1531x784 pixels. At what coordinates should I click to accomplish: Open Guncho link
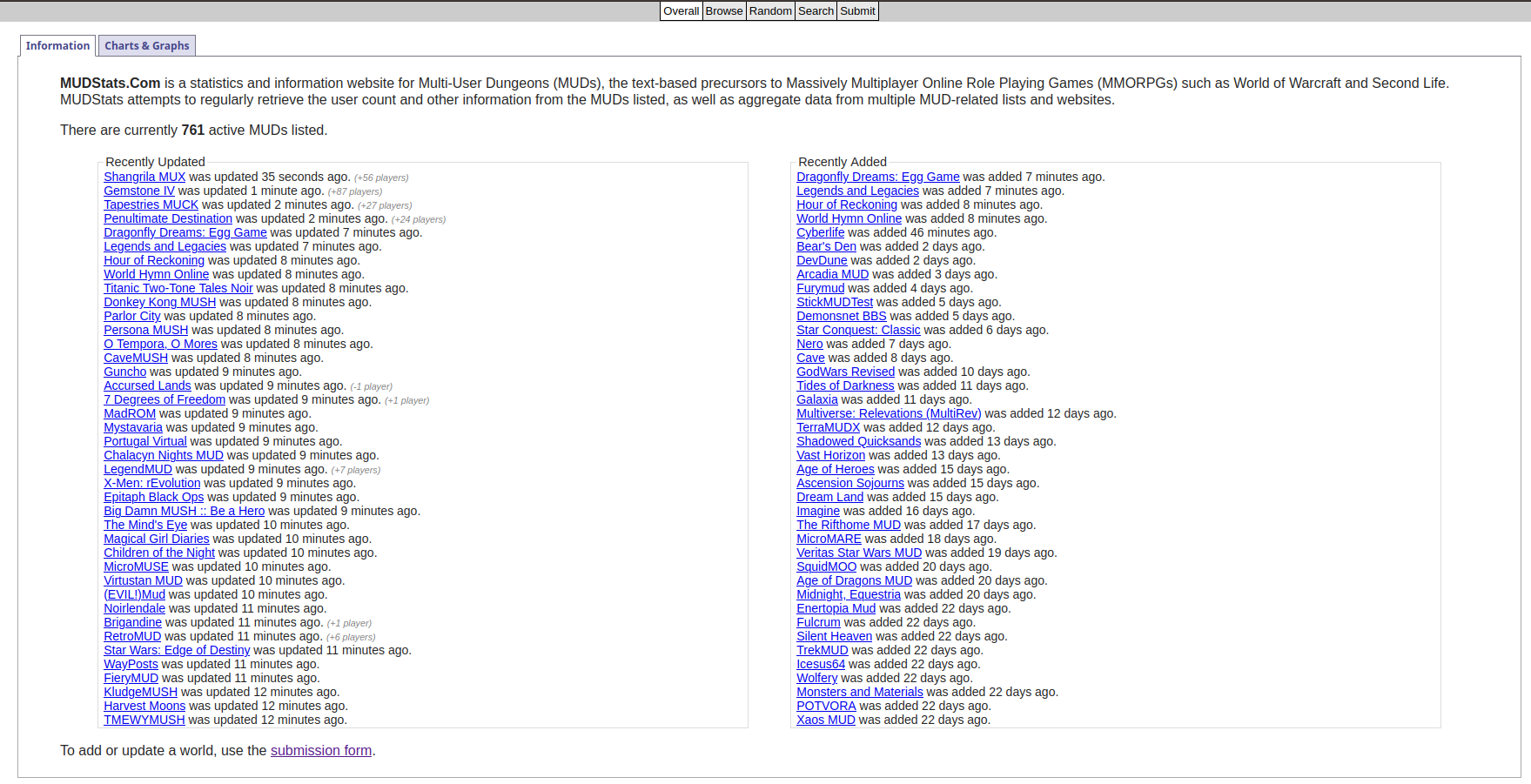(124, 372)
